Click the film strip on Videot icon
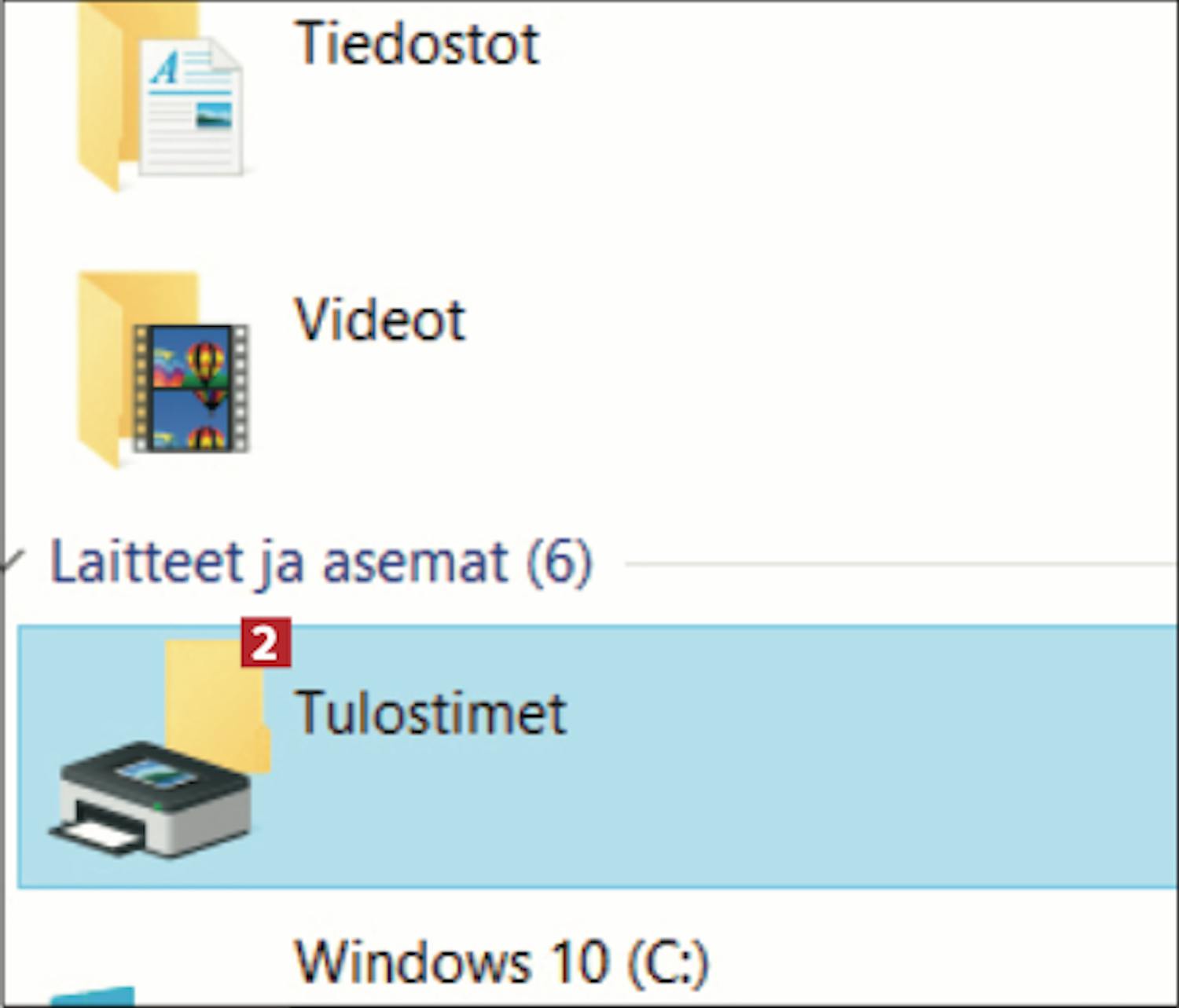Viewport: 1179px width, 1008px height. point(191,389)
